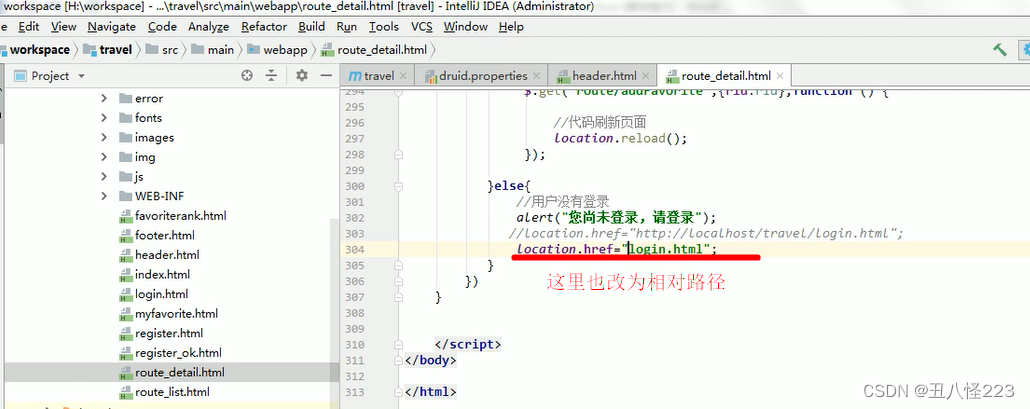1030x409 pixels.
Task: Select the WEB-INF folder in tree
Action: 158,196
